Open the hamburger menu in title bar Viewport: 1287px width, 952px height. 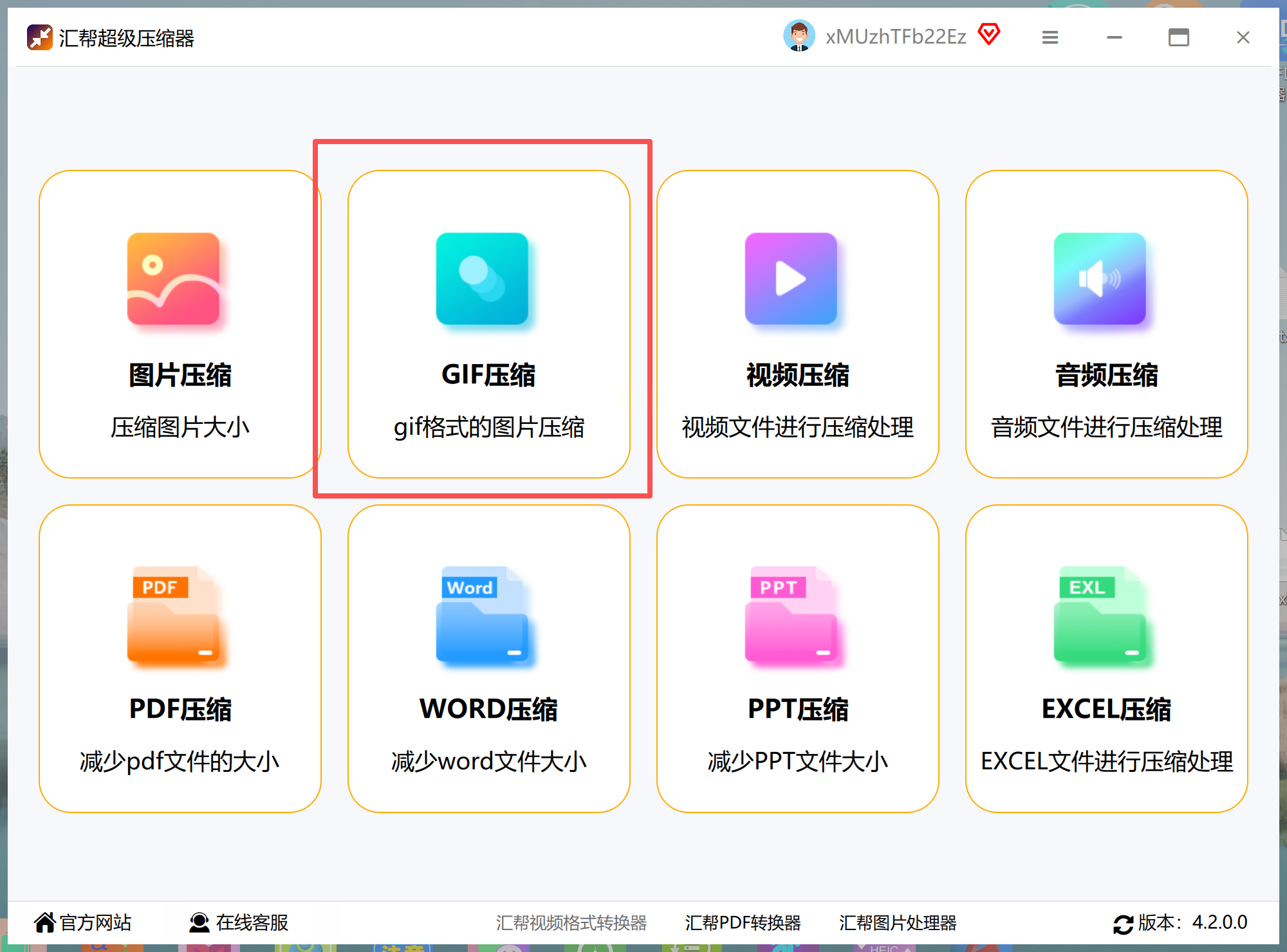pyautogui.click(x=1050, y=37)
